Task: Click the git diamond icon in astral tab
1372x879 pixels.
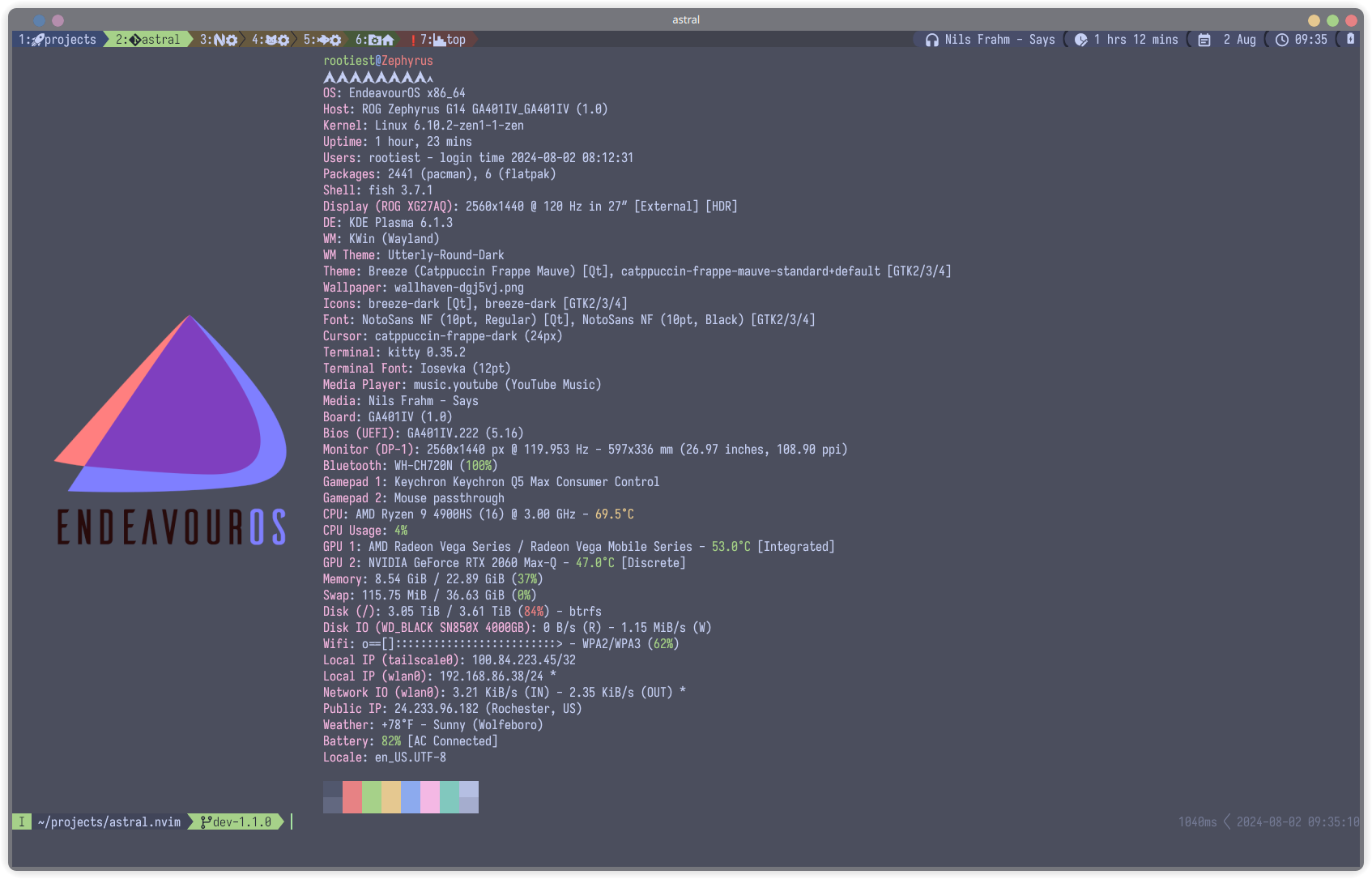Action: click(x=135, y=40)
